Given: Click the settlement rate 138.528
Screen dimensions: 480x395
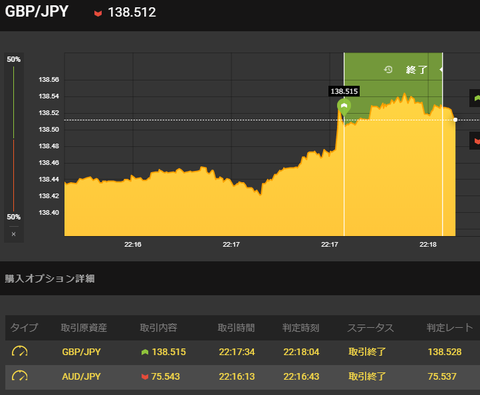Looking at the screenshot, I should pyautogui.click(x=445, y=352).
